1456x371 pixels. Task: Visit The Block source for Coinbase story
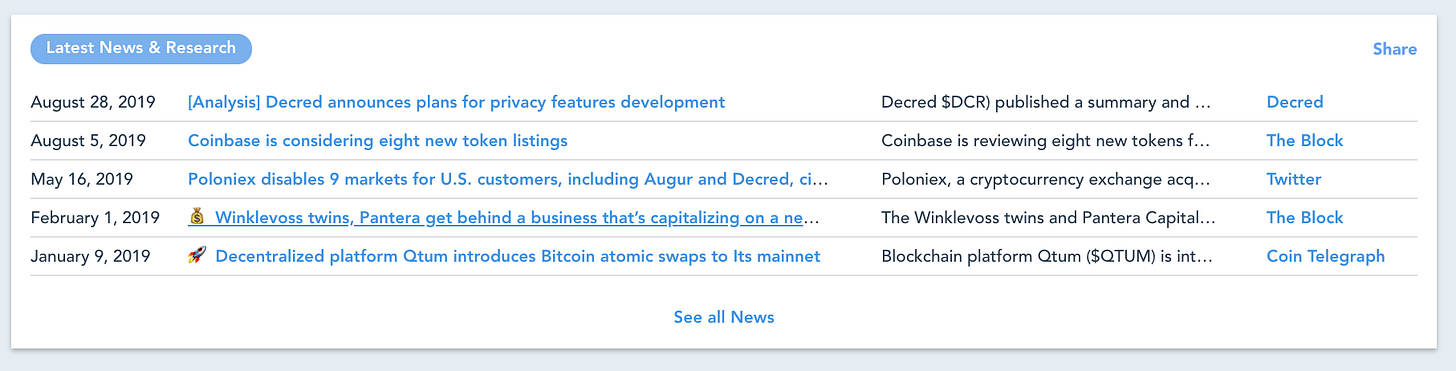pyautogui.click(x=1305, y=141)
